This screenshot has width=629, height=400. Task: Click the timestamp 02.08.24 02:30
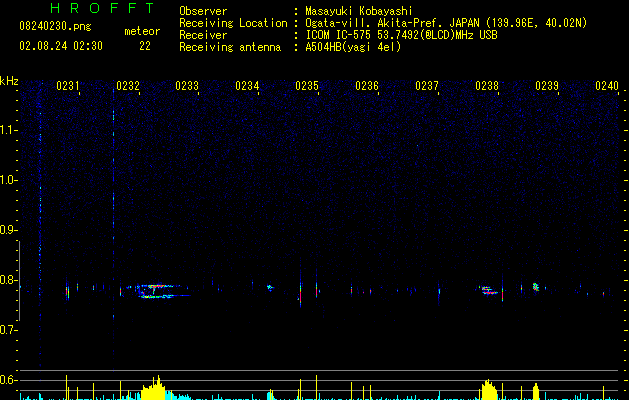(x=61, y=46)
